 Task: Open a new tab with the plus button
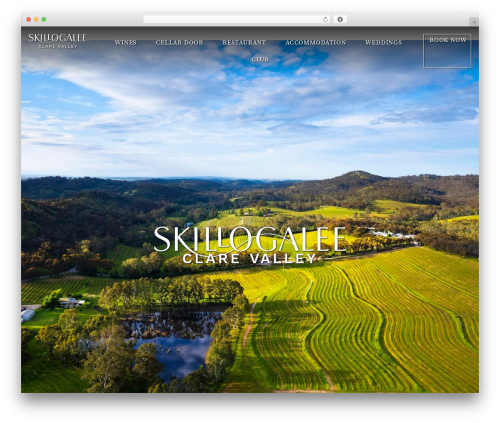474,22
